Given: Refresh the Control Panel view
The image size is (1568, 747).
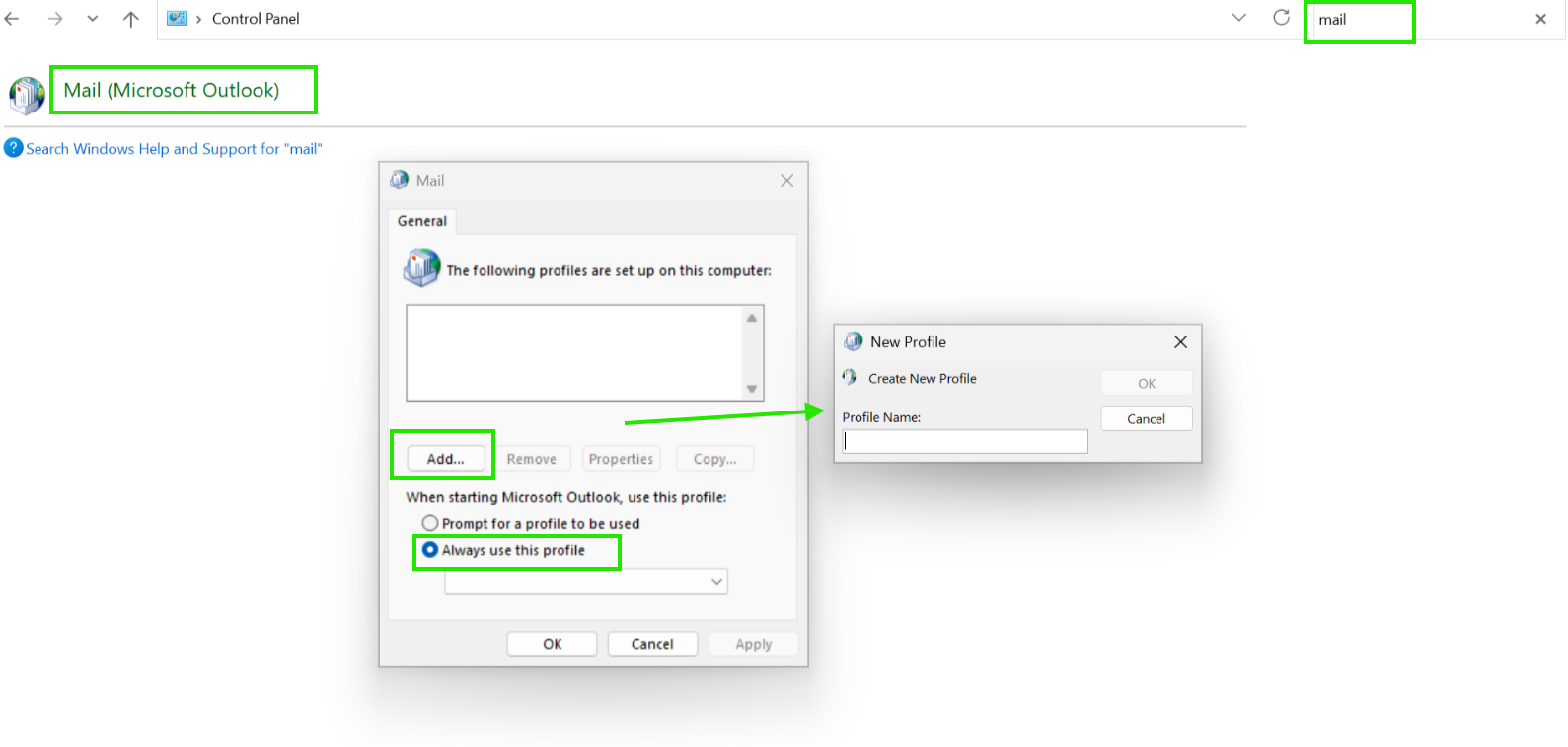Looking at the screenshot, I should (x=1281, y=18).
